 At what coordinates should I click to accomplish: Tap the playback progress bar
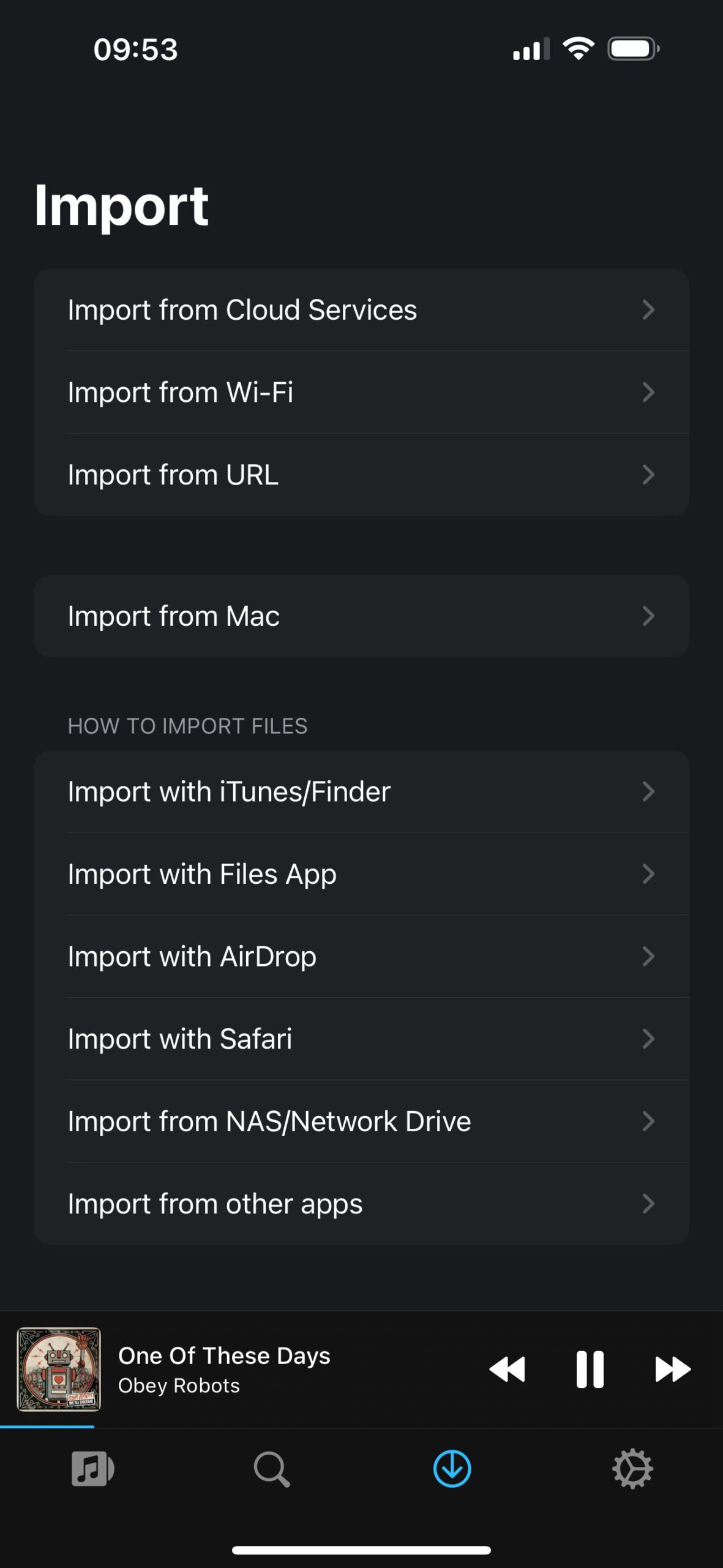361,1427
